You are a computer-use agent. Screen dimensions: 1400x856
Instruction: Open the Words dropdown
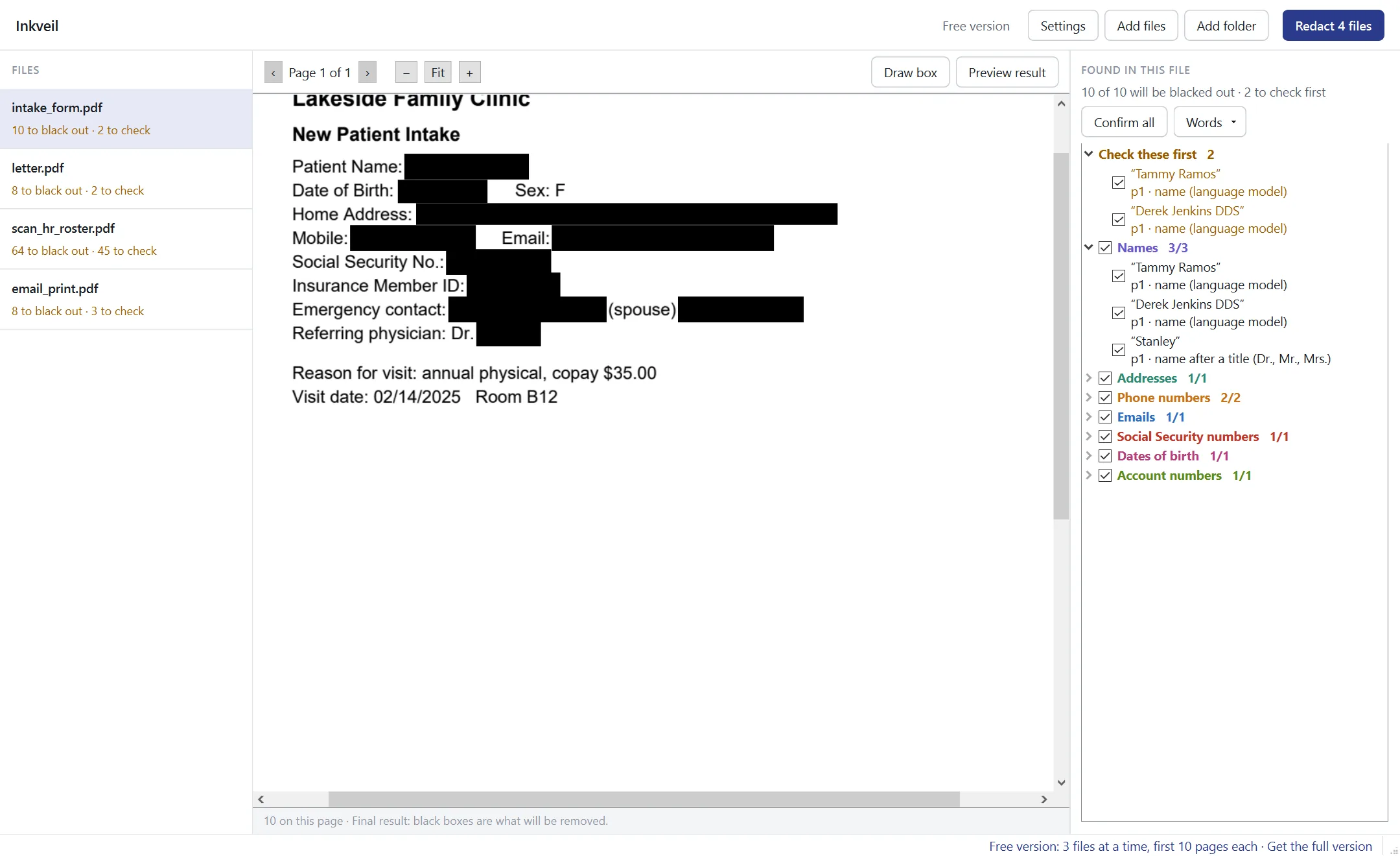[1209, 122]
